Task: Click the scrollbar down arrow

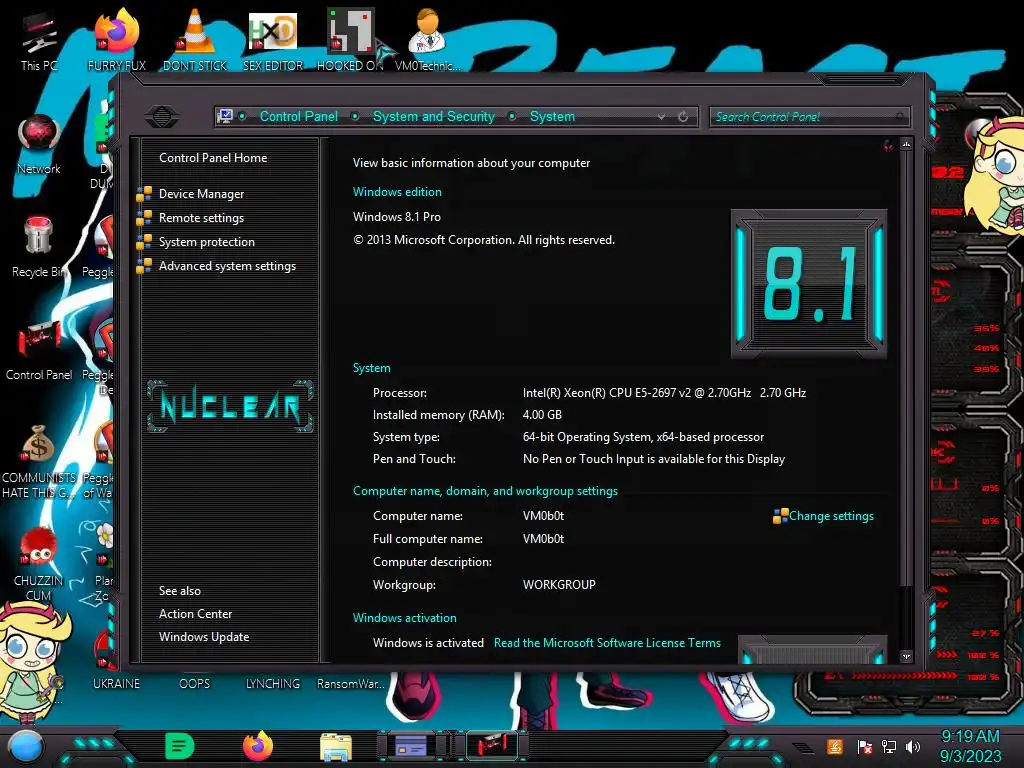Action: (906, 656)
